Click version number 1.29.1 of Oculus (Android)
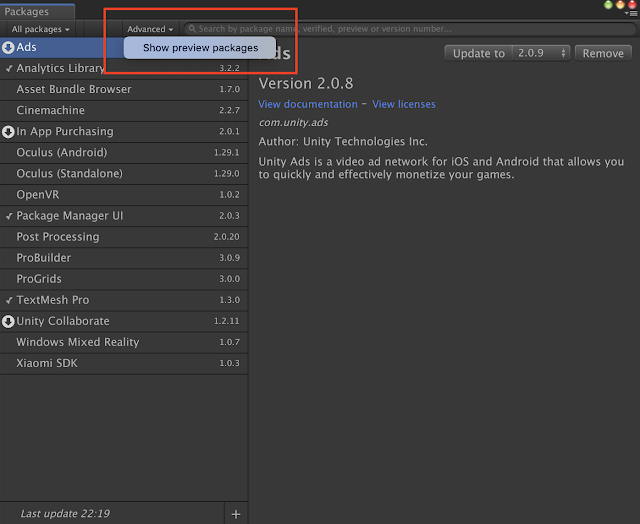The width and height of the screenshot is (640, 524). 227,153
